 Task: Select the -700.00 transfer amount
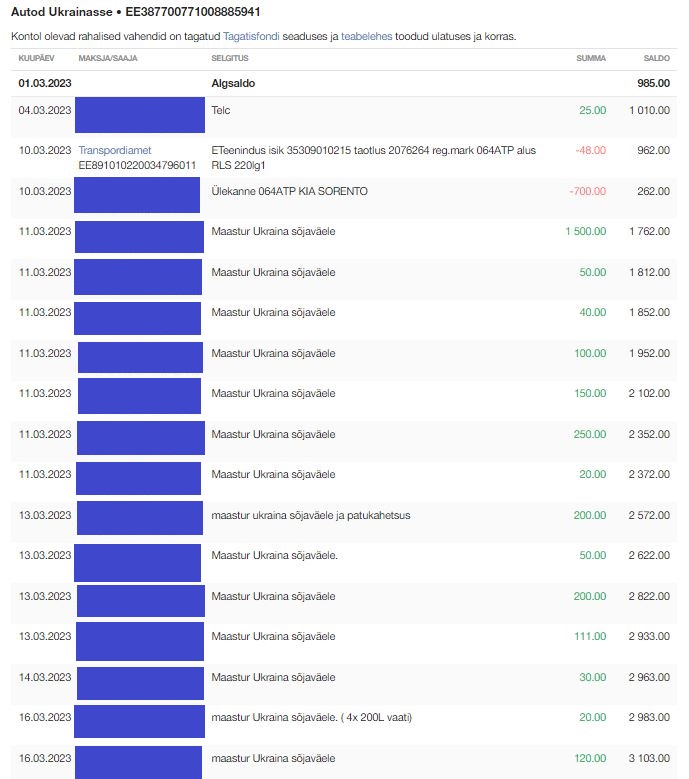tap(587, 191)
